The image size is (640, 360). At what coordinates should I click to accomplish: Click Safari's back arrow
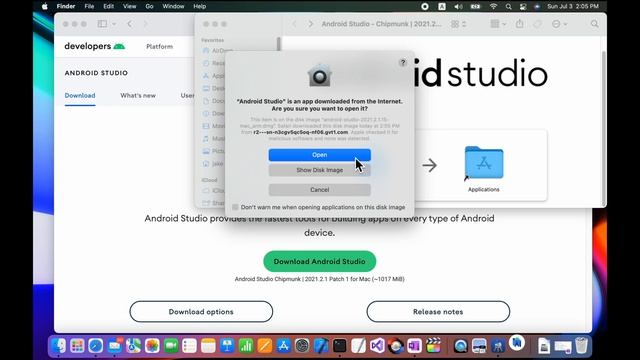point(130,24)
